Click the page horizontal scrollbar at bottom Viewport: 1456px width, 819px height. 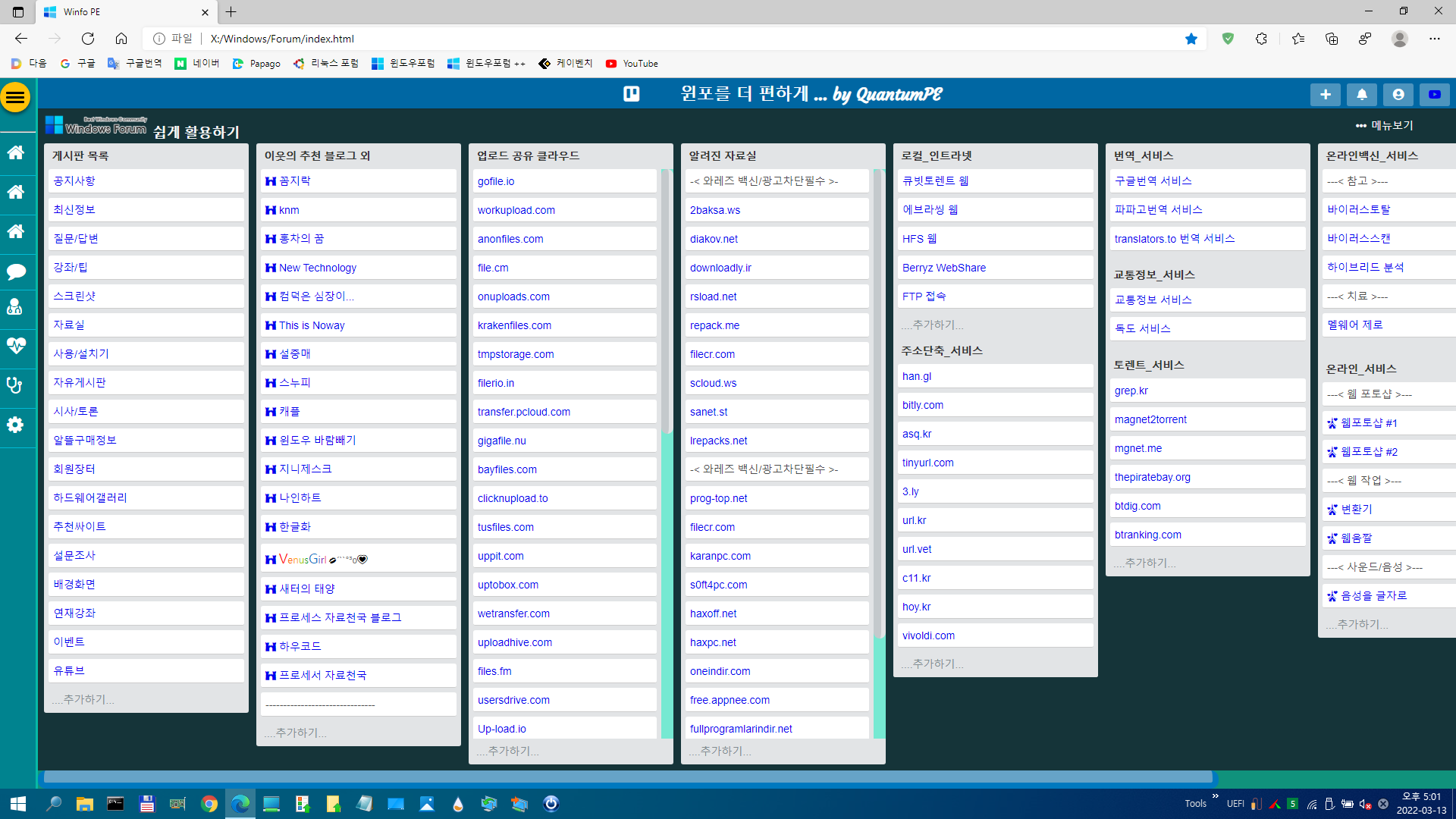pyautogui.click(x=628, y=777)
